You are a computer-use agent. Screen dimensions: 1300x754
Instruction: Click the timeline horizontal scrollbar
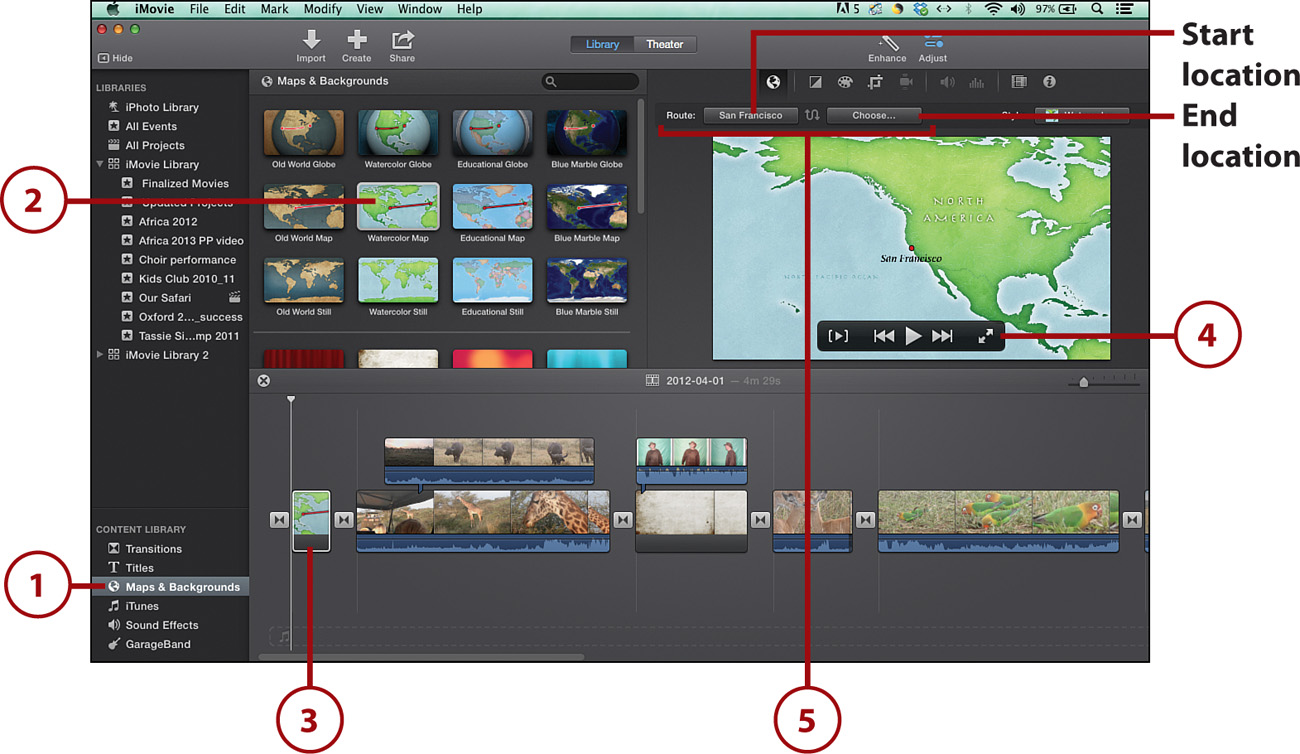click(420, 657)
